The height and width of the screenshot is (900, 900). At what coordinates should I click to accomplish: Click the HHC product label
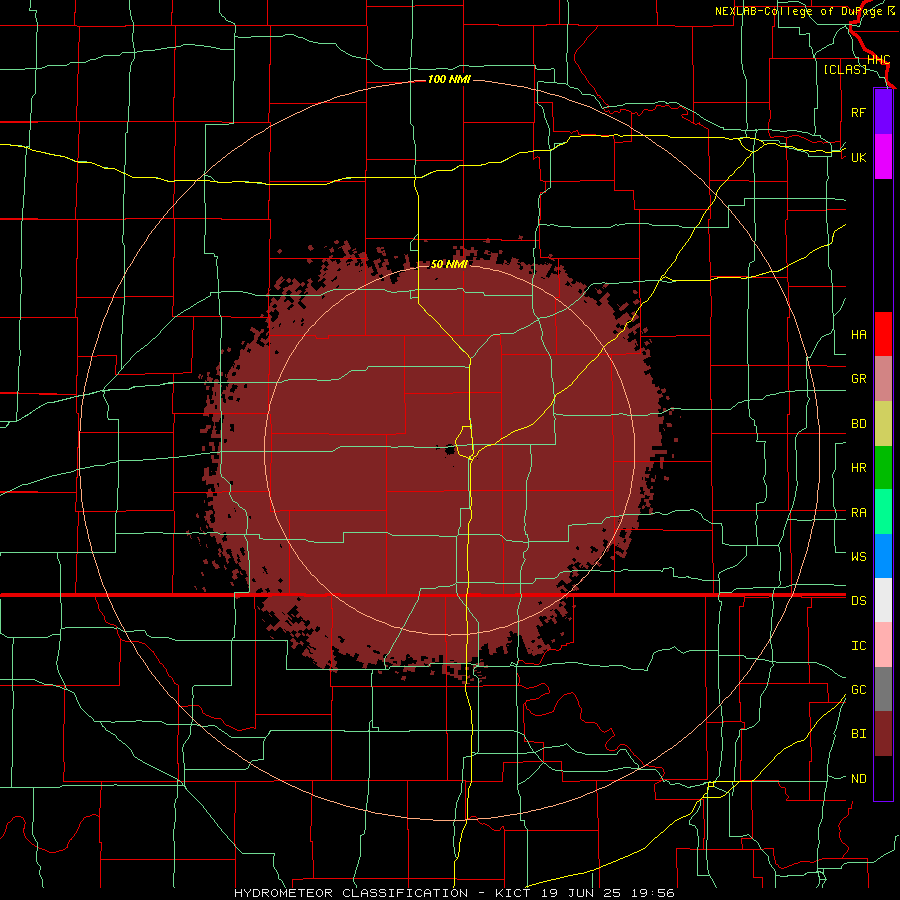(x=878, y=60)
